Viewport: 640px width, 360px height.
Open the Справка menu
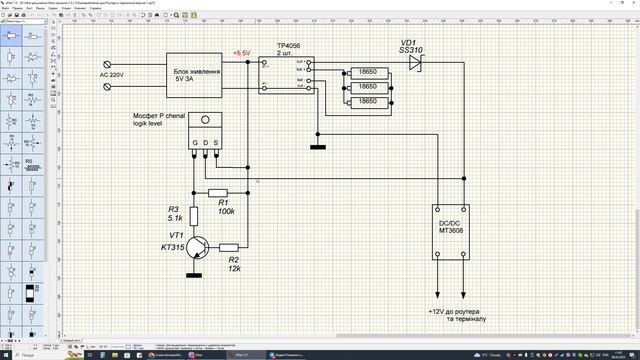(x=95, y=8)
